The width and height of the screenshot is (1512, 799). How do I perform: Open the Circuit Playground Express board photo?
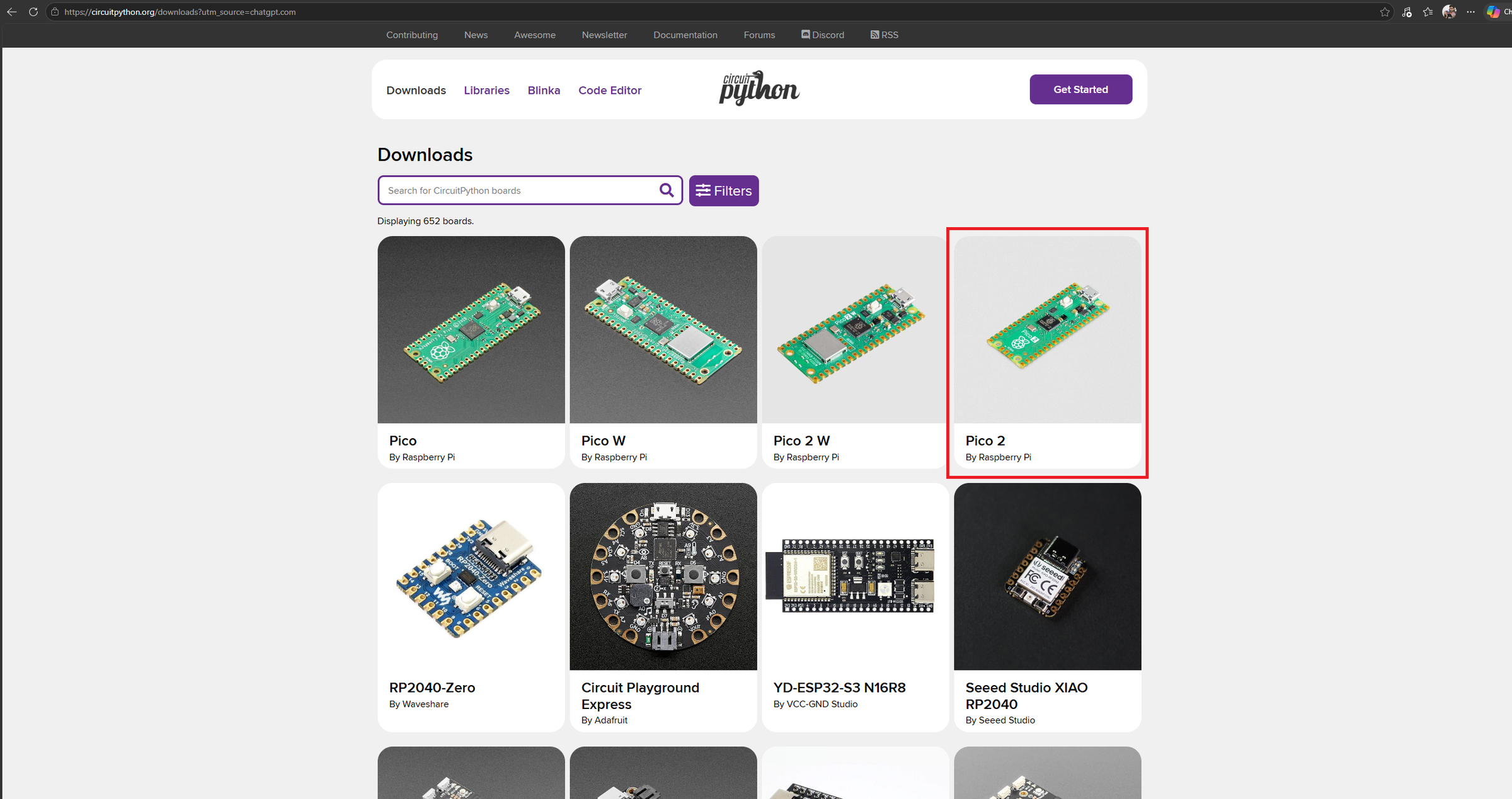pyautogui.click(x=663, y=576)
